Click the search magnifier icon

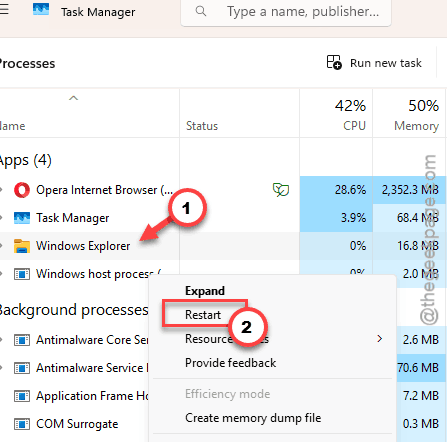201,11
